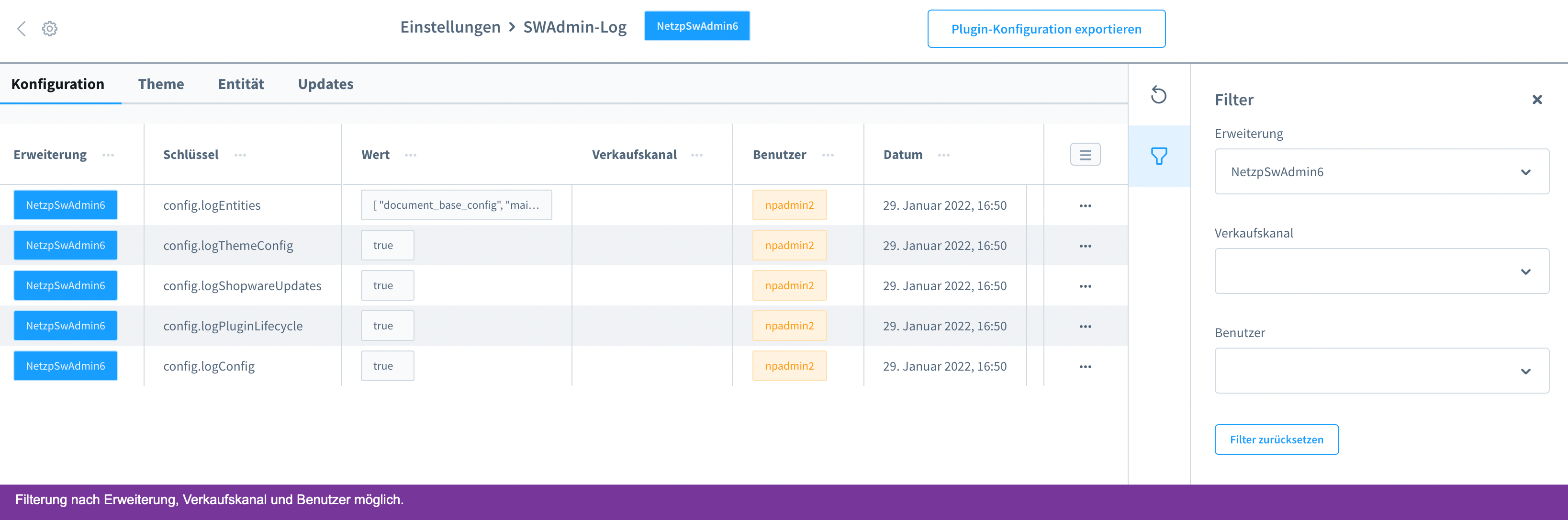
Task: Click the refresh/reset list icon
Action: click(x=1158, y=95)
